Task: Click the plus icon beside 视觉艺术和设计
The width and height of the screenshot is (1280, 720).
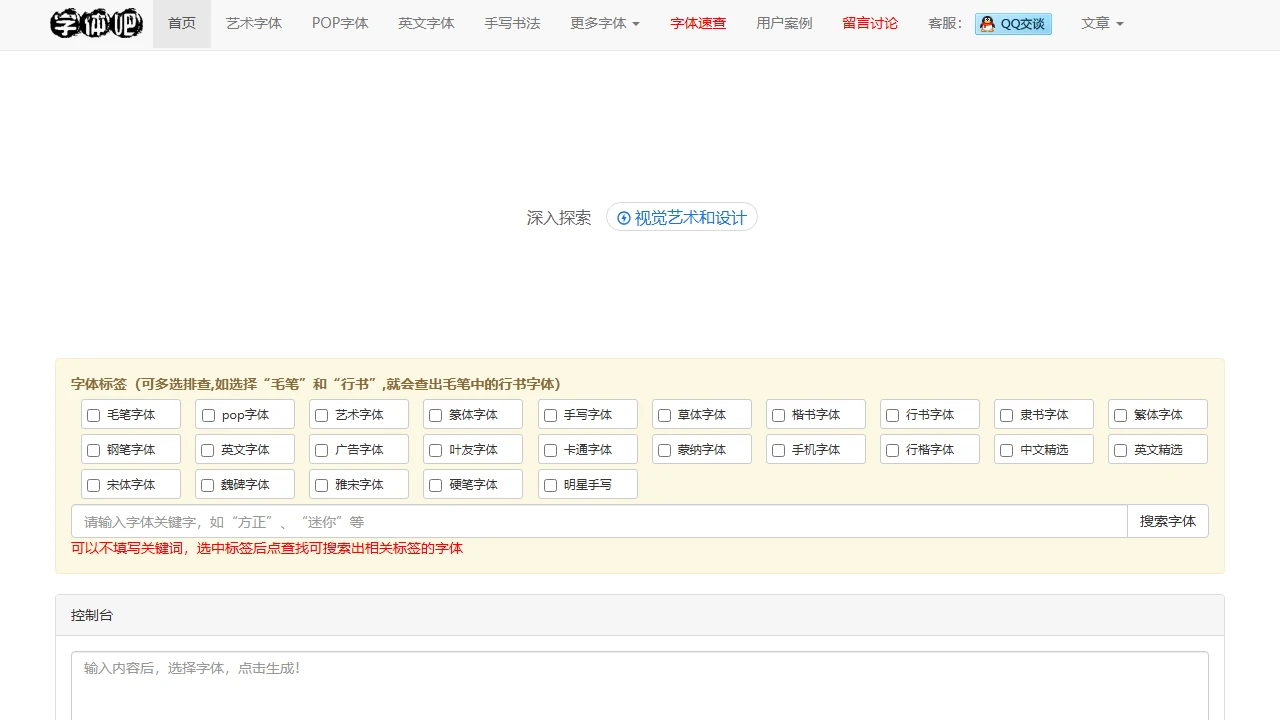Action: [x=625, y=217]
